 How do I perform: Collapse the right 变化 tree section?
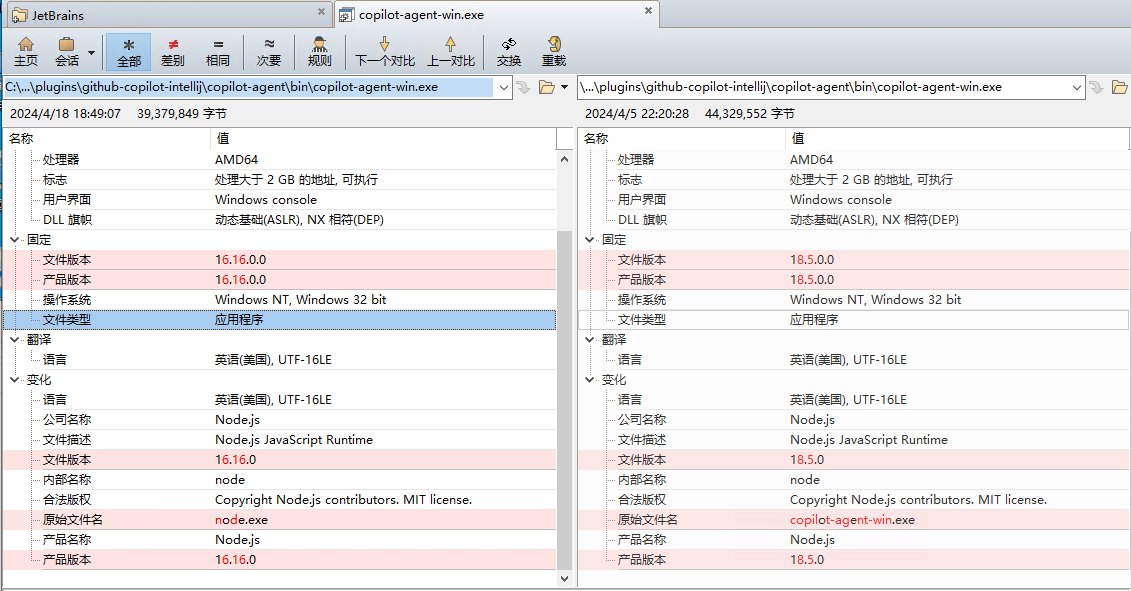589,380
